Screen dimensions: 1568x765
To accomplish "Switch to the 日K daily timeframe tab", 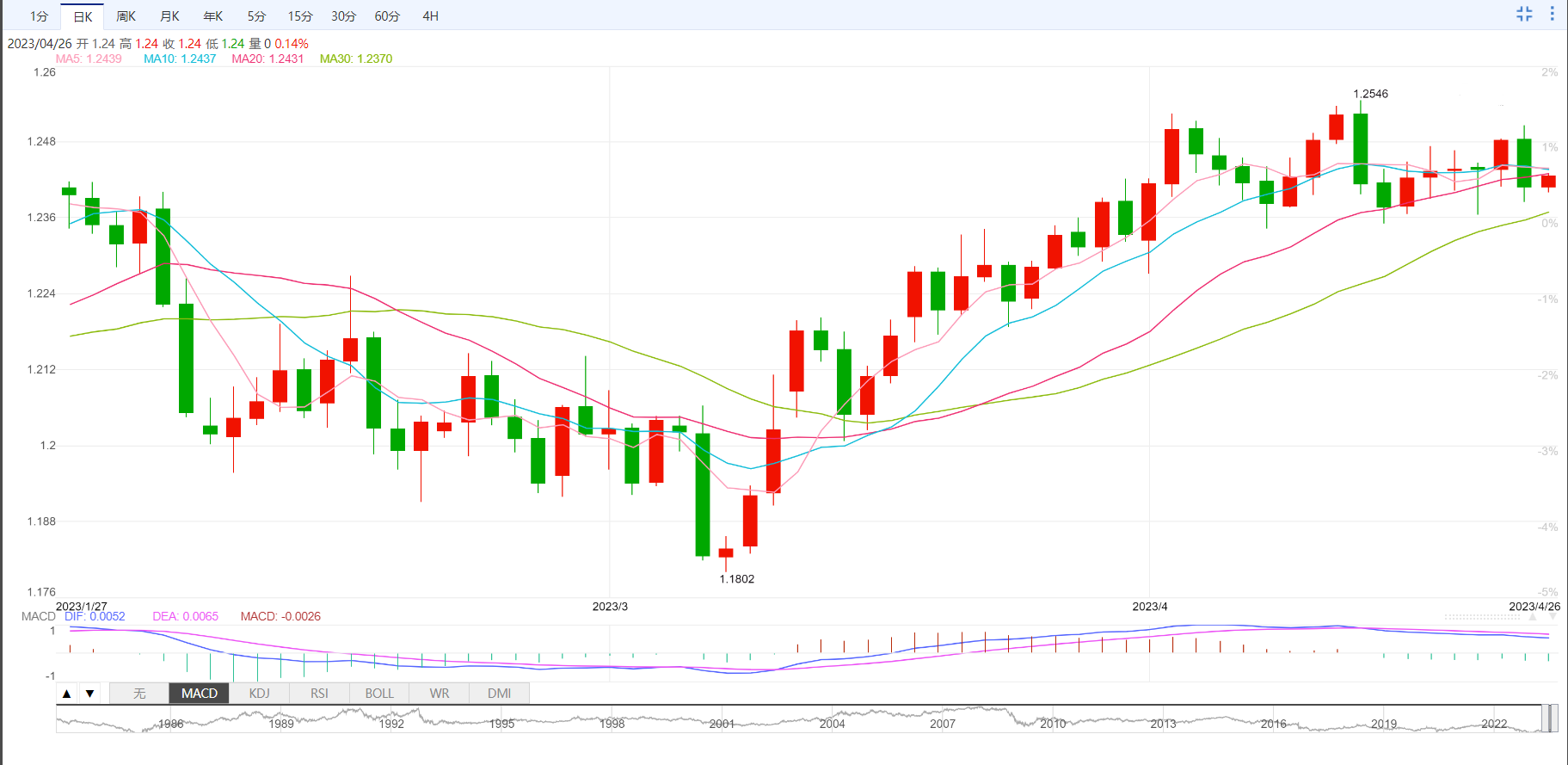I will 83,16.
